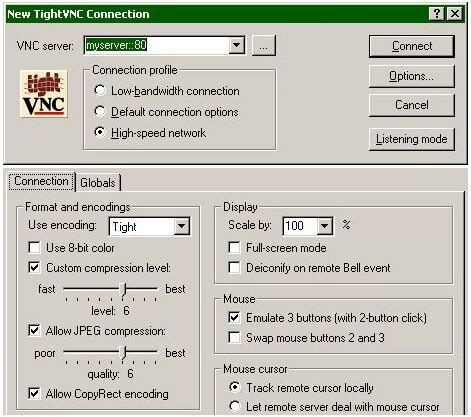This screenshot has width=471, height=417.
Task: Click the ellipsis browse button
Action: click(x=264, y=45)
